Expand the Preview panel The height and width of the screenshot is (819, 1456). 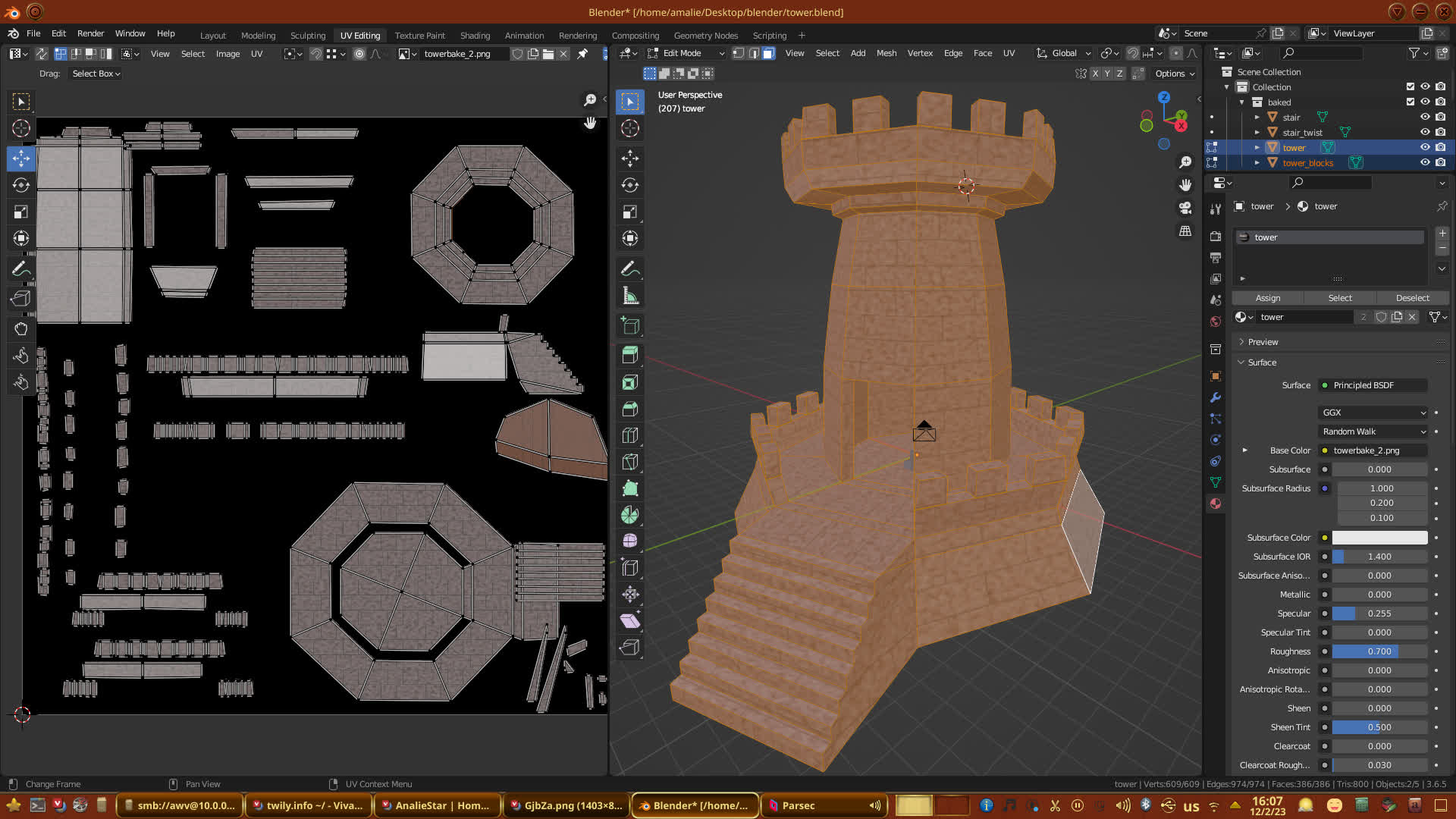click(1263, 342)
